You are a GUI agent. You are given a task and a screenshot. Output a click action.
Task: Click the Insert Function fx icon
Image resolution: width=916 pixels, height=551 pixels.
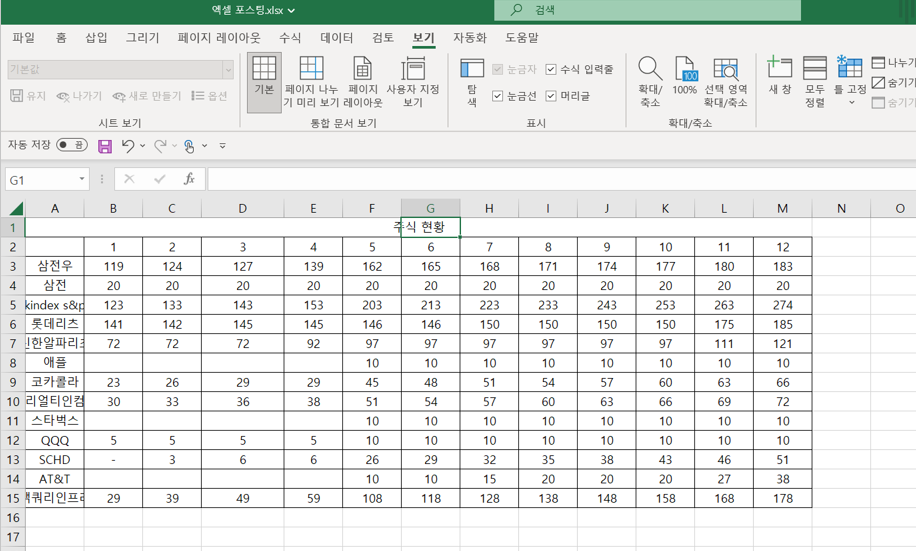(189, 179)
